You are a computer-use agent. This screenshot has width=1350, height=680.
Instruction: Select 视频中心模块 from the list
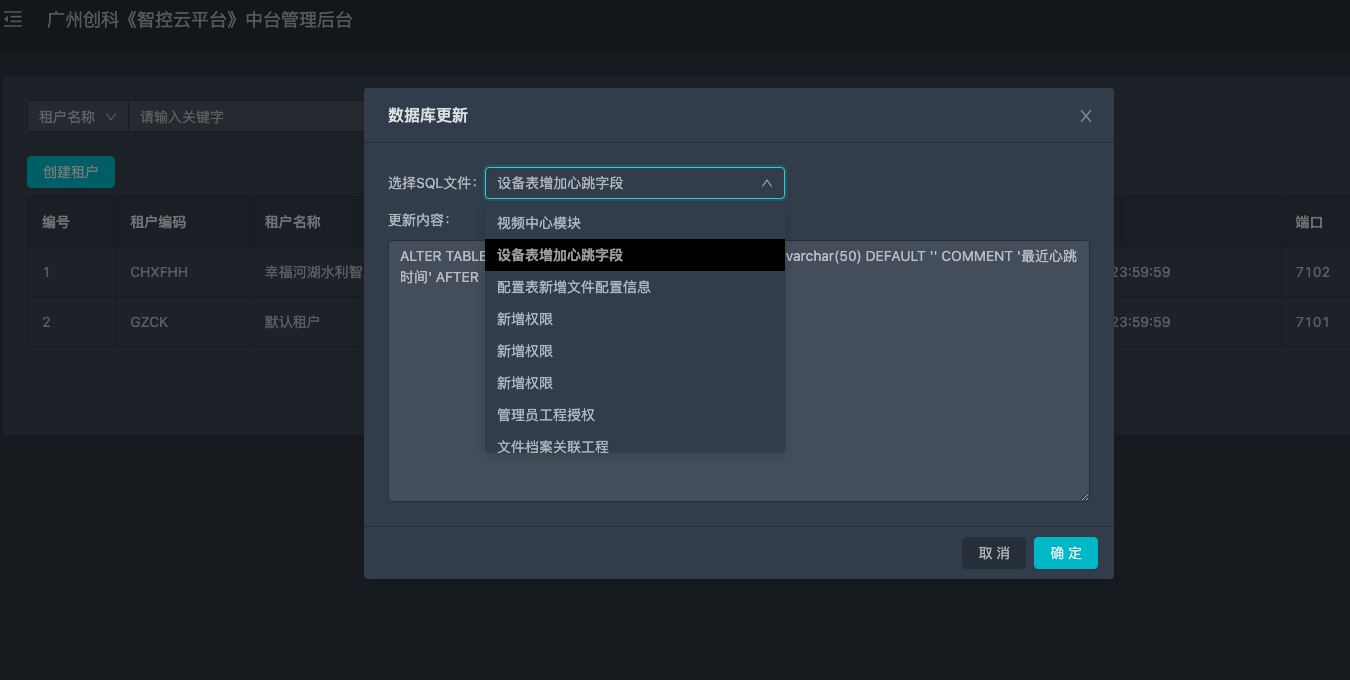(540, 222)
